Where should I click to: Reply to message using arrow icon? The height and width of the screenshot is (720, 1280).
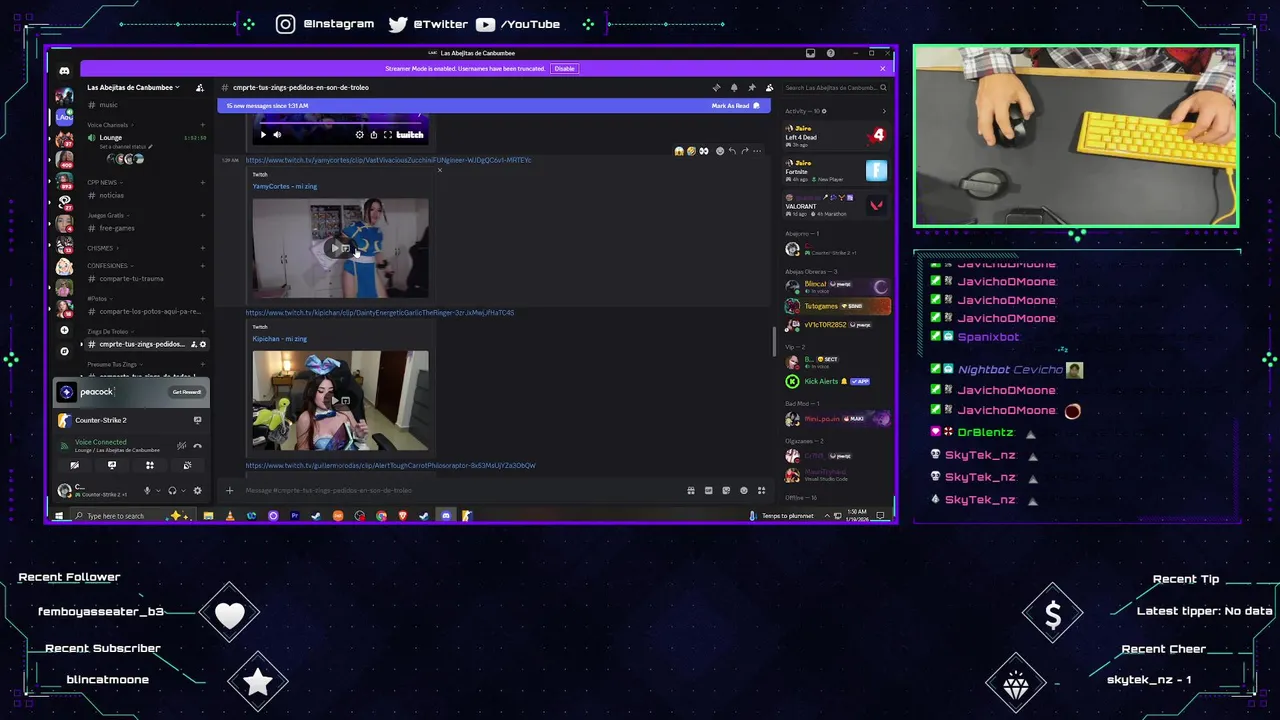click(732, 151)
